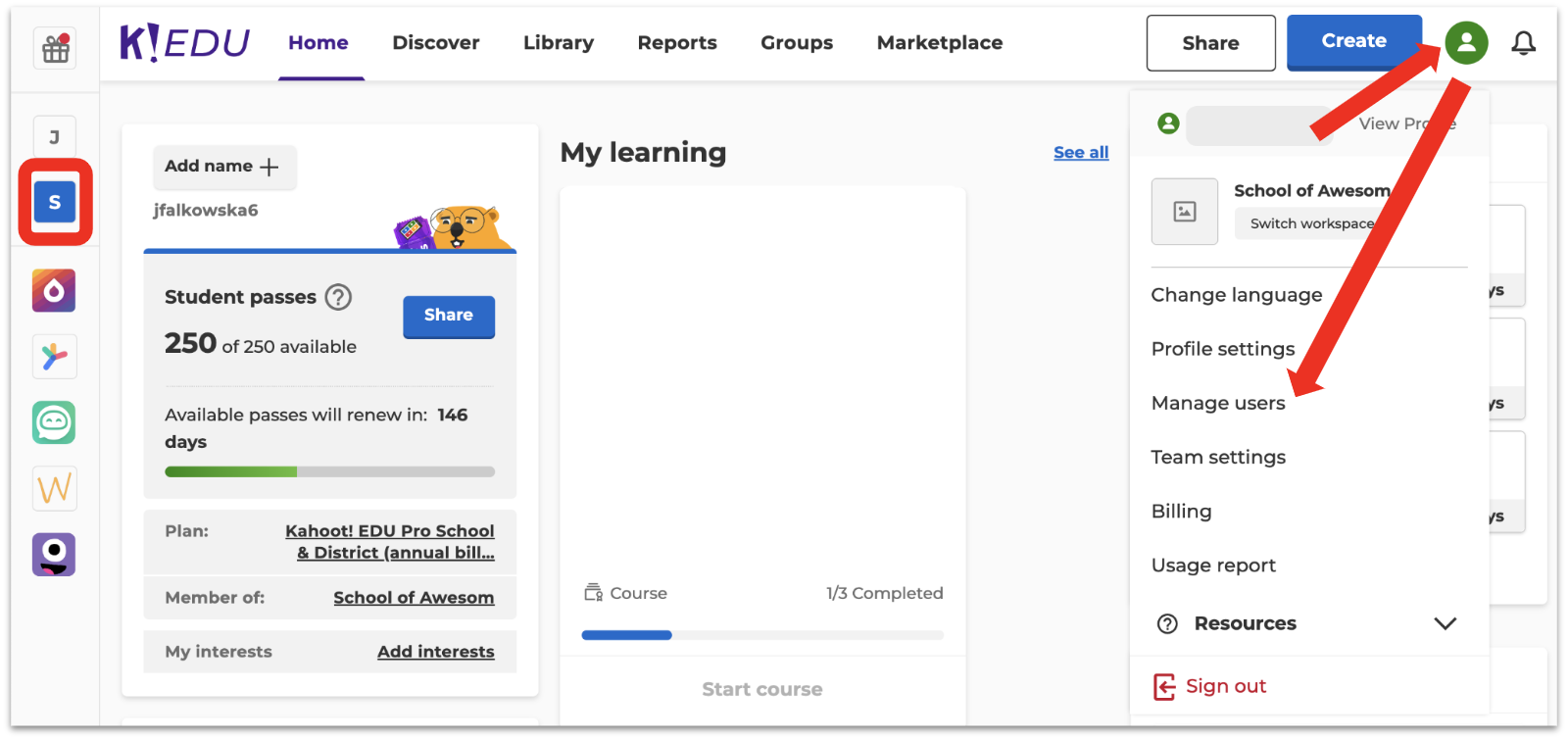Screen dimensions: 1568x739
Task: Open the colorful pinwheel app icon
Action: [x=54, y=357]
